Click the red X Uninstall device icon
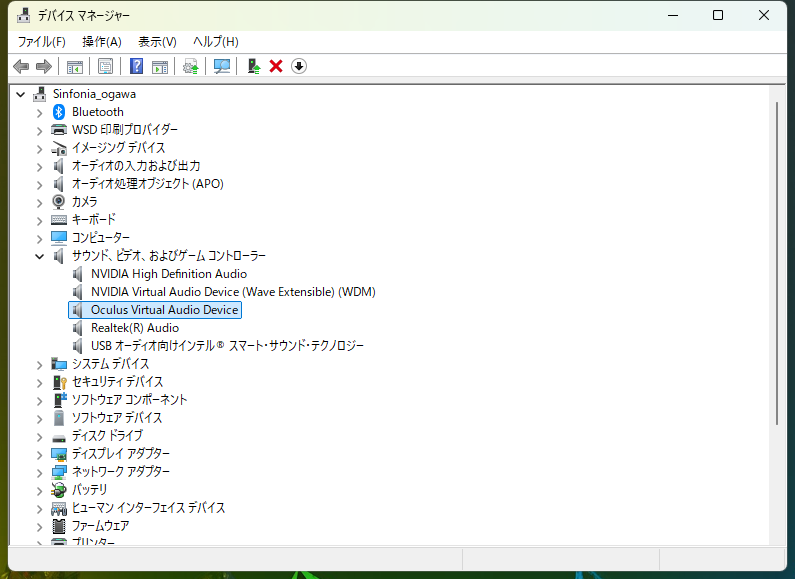 (276, 66)
